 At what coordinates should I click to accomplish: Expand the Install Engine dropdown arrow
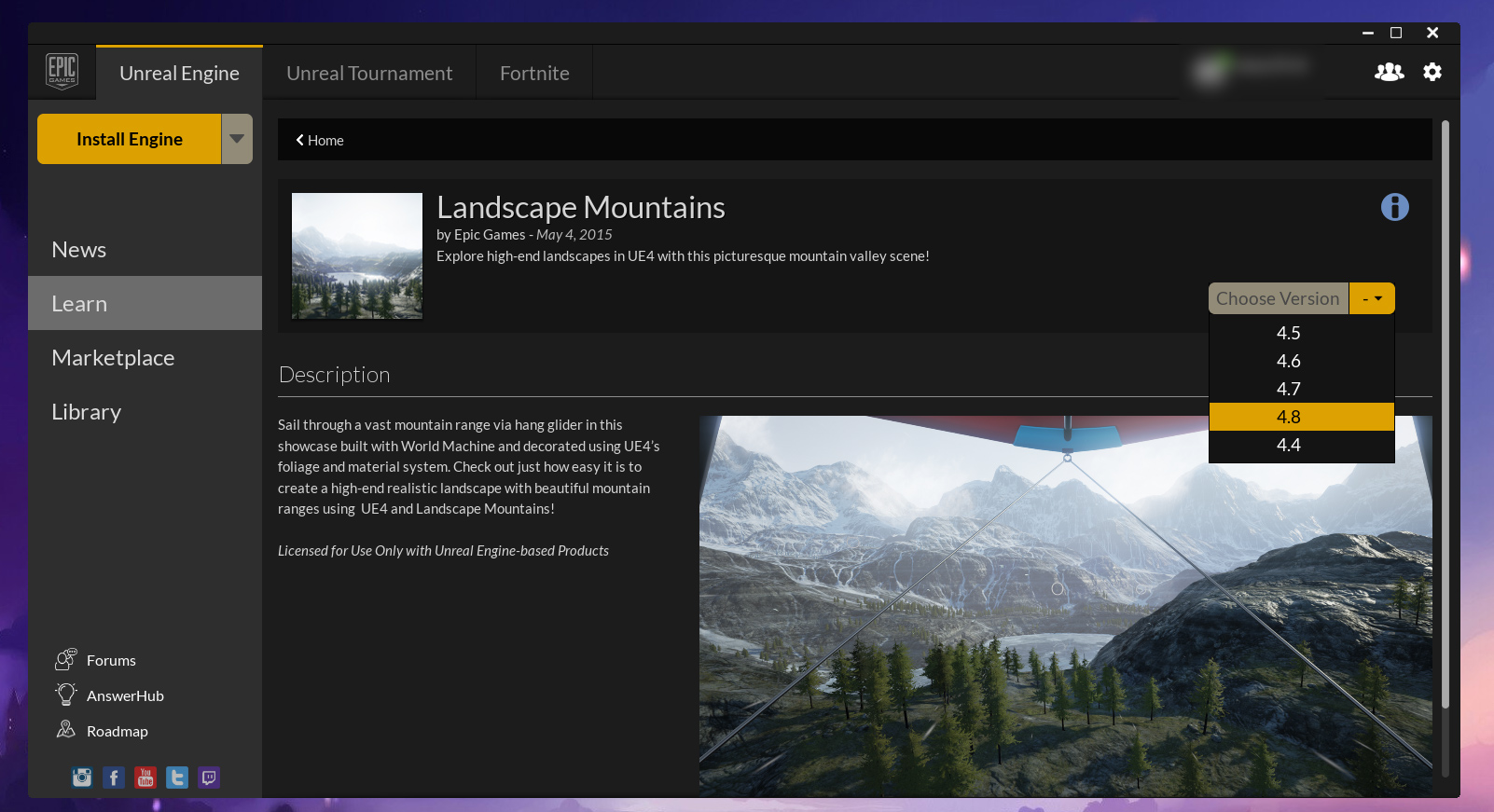[x=237, y=139]
